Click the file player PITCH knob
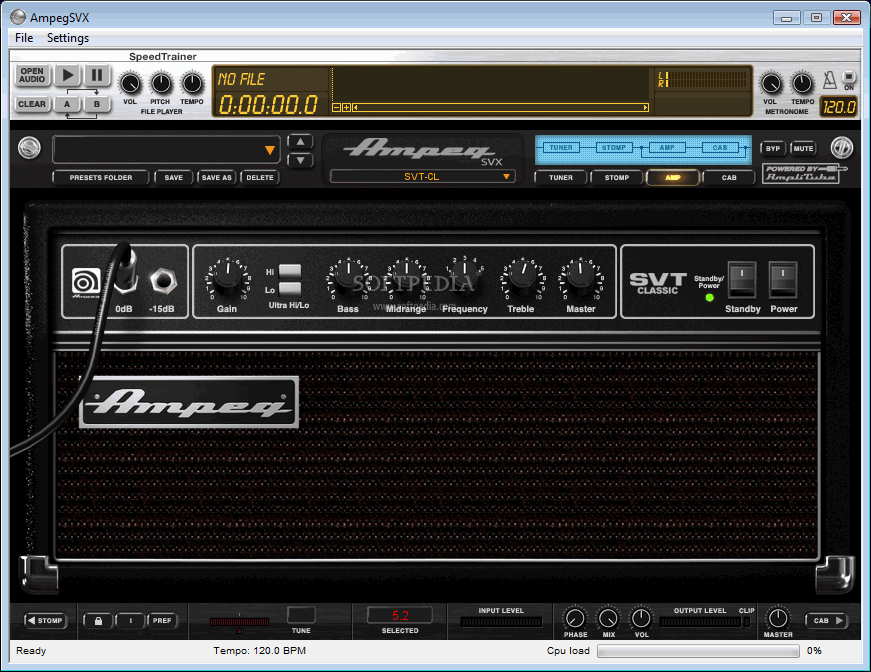The image size is (871, 672). point(161,84)
